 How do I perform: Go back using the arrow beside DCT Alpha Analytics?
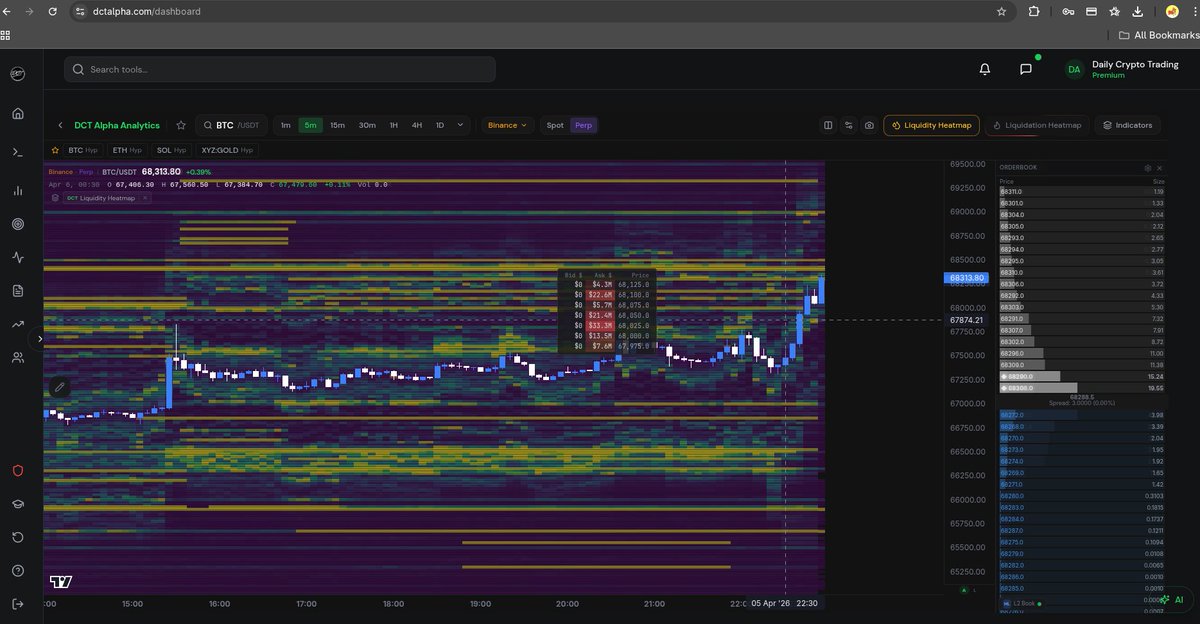point(60,125)
